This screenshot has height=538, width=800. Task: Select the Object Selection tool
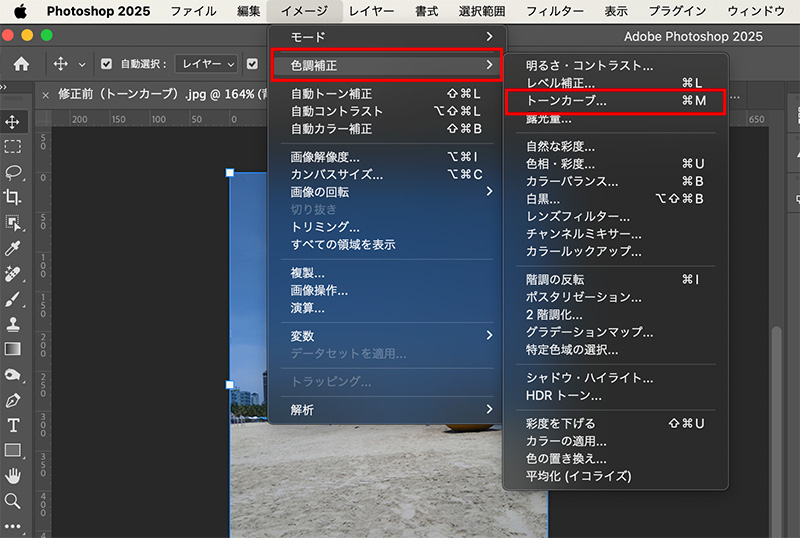click(12, 223)
